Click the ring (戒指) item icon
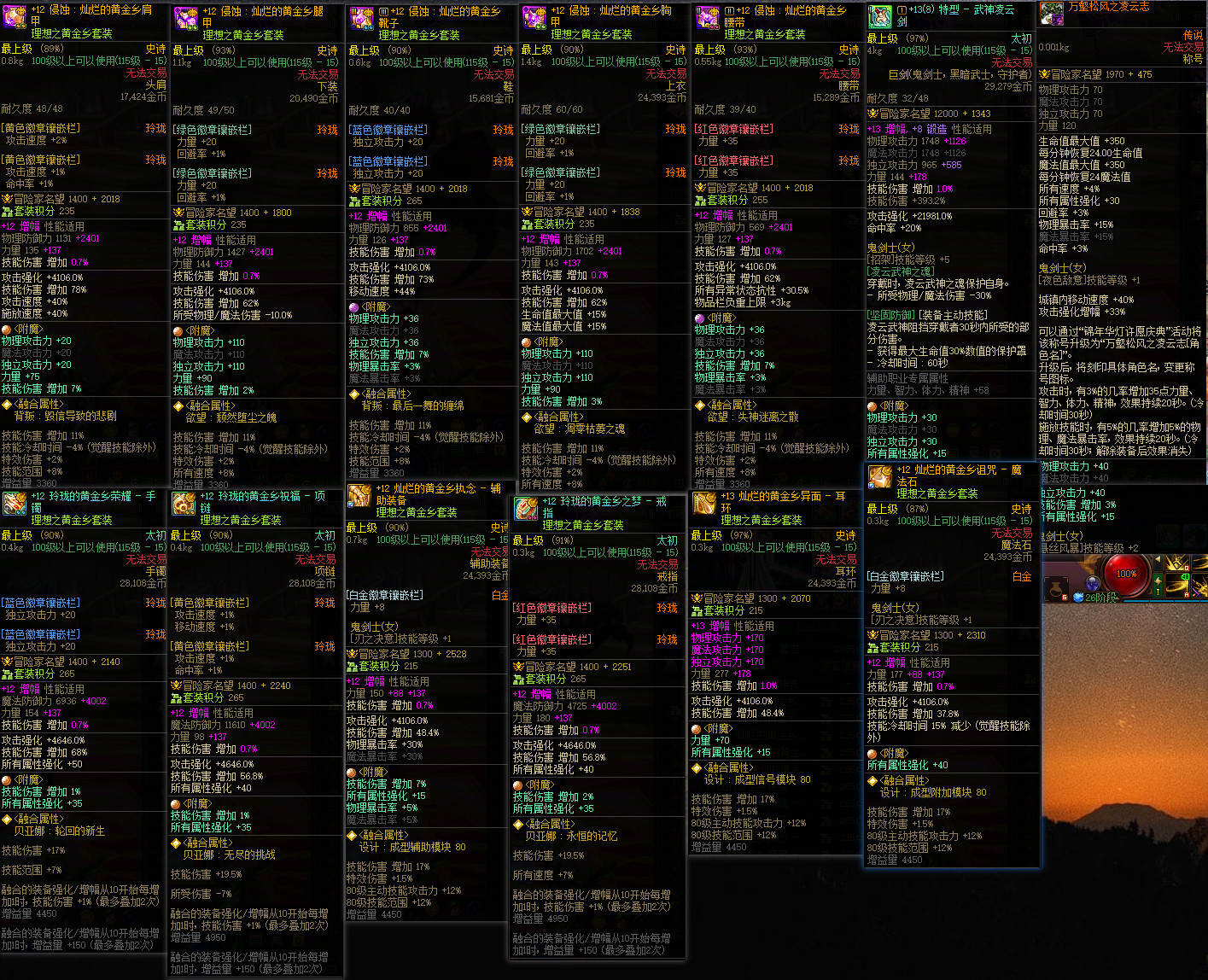Viewport: 1208px width, 980px height. pos(526,510)
